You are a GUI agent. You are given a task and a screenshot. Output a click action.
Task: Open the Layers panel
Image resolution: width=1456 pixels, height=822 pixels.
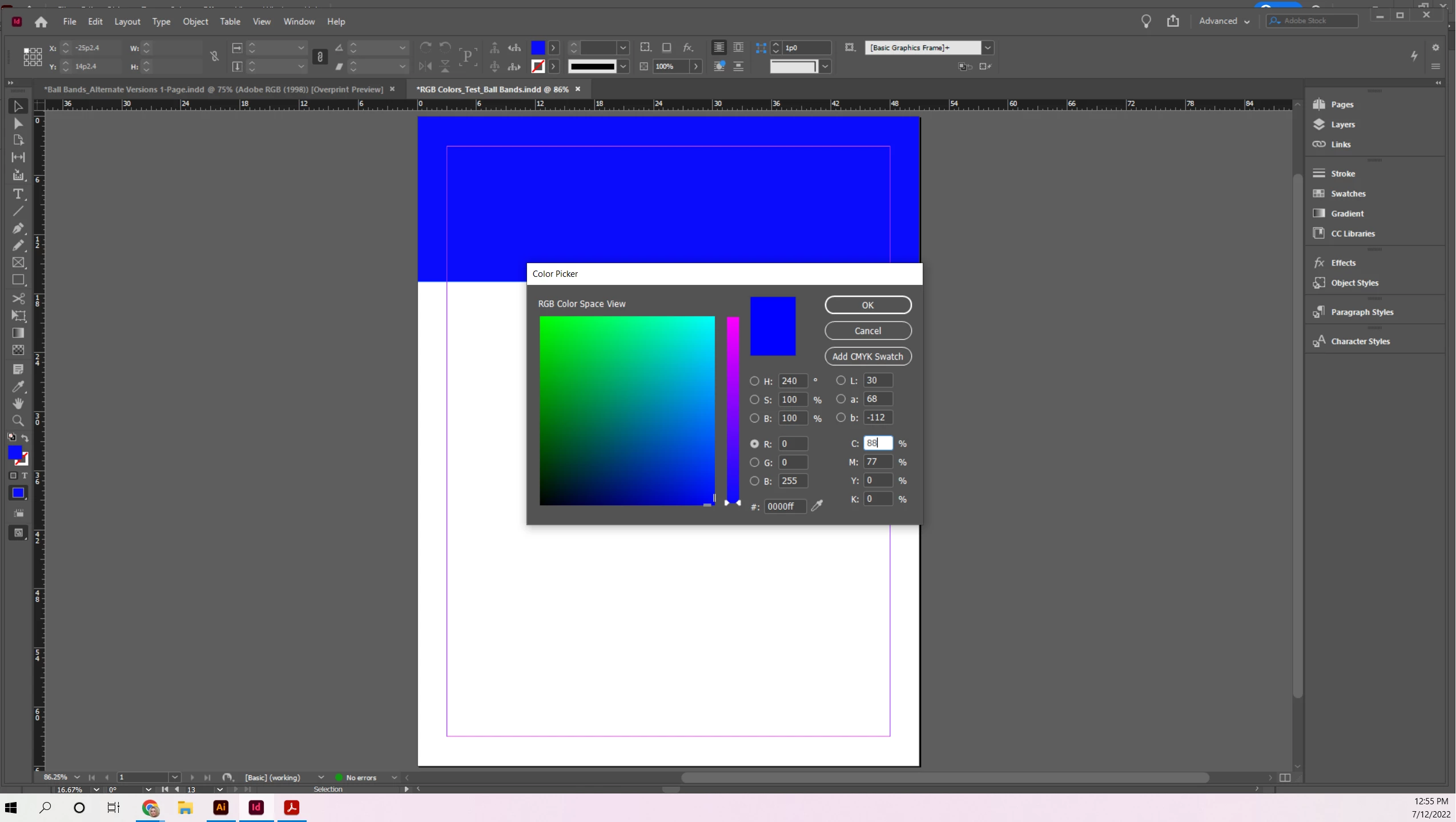[x=1342, y=124]
